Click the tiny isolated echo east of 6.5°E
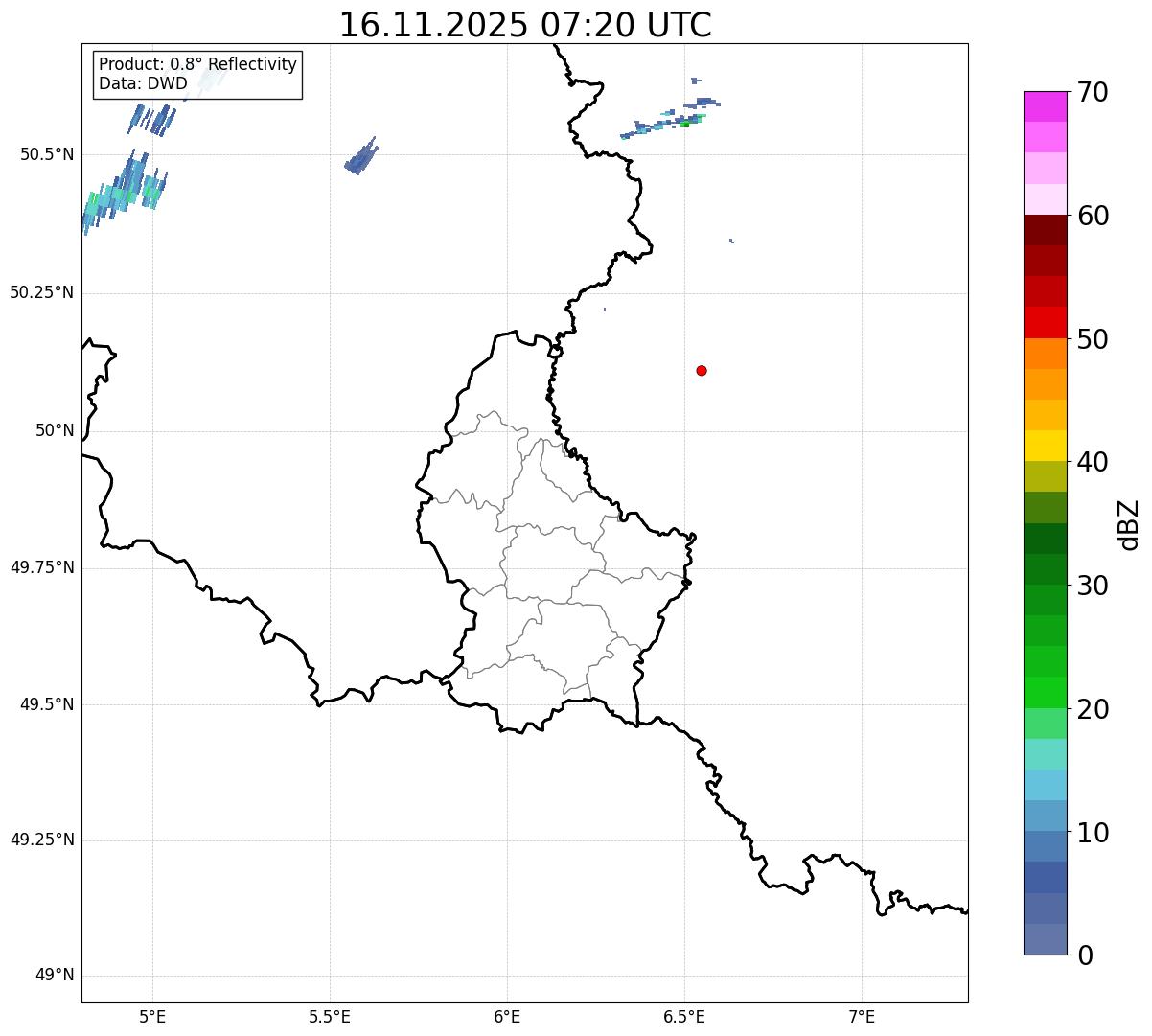Viewport: 1152px width, 1036px height. [x=731, y=241]
